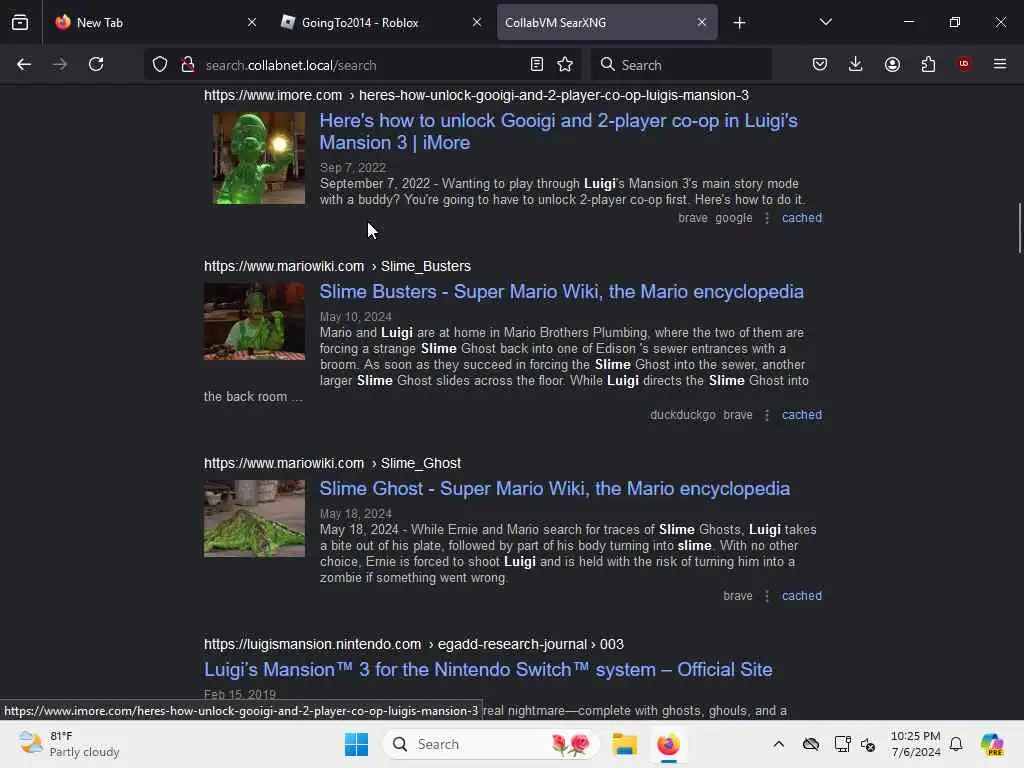The image size is (1024, 768).
Task: Open Firefox hamburger application menu
Action: [1000, 64]
